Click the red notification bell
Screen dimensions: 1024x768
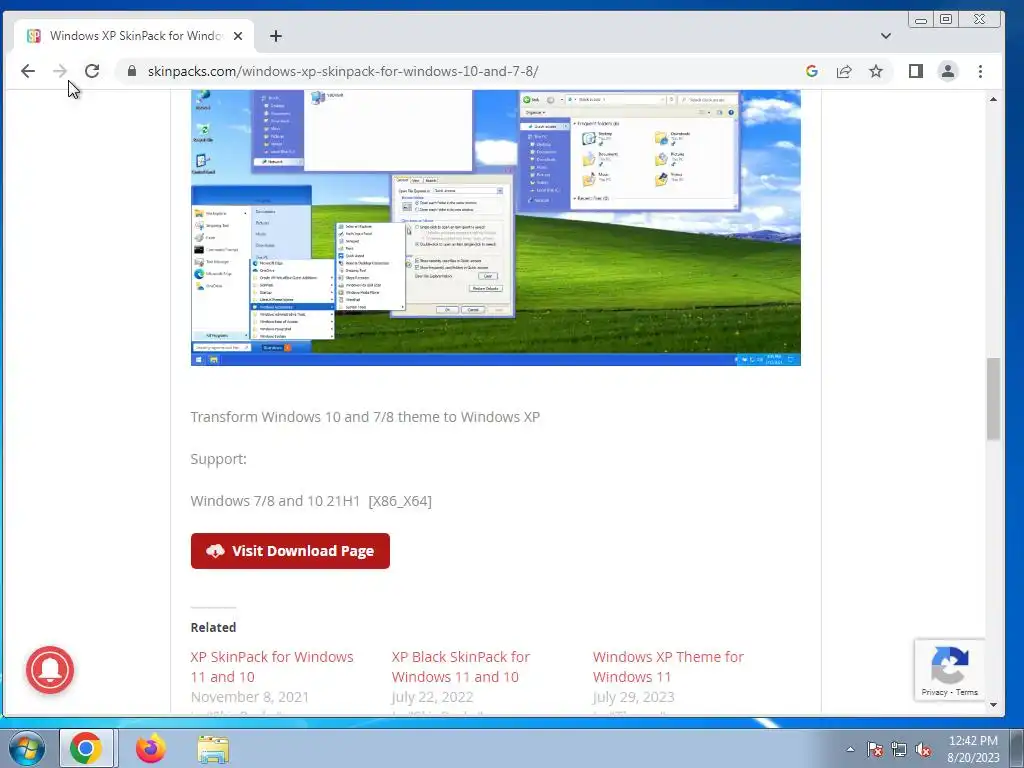point(50,670)
